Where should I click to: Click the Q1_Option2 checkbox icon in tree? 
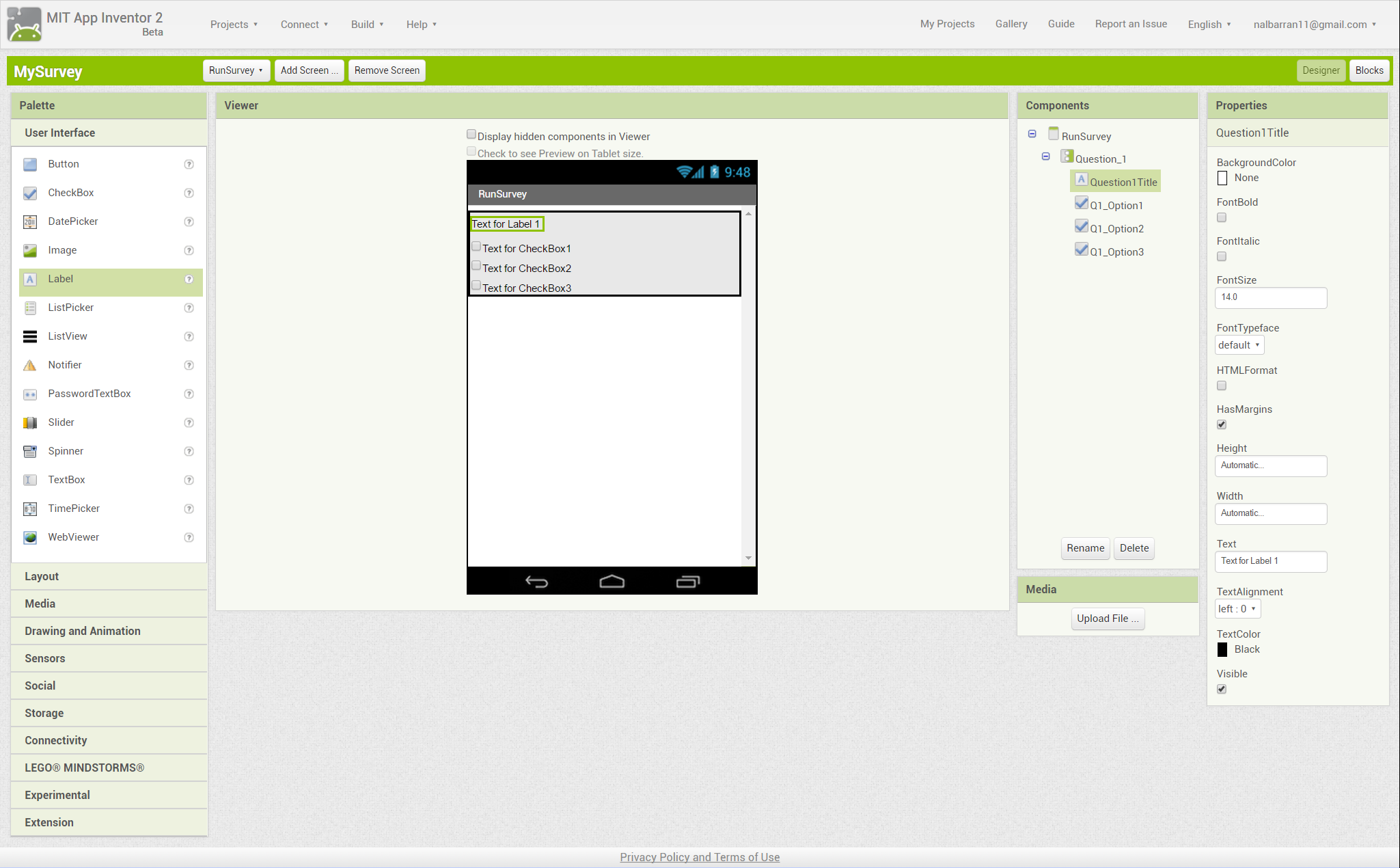pyautogui.click(x=1081, y=227)
